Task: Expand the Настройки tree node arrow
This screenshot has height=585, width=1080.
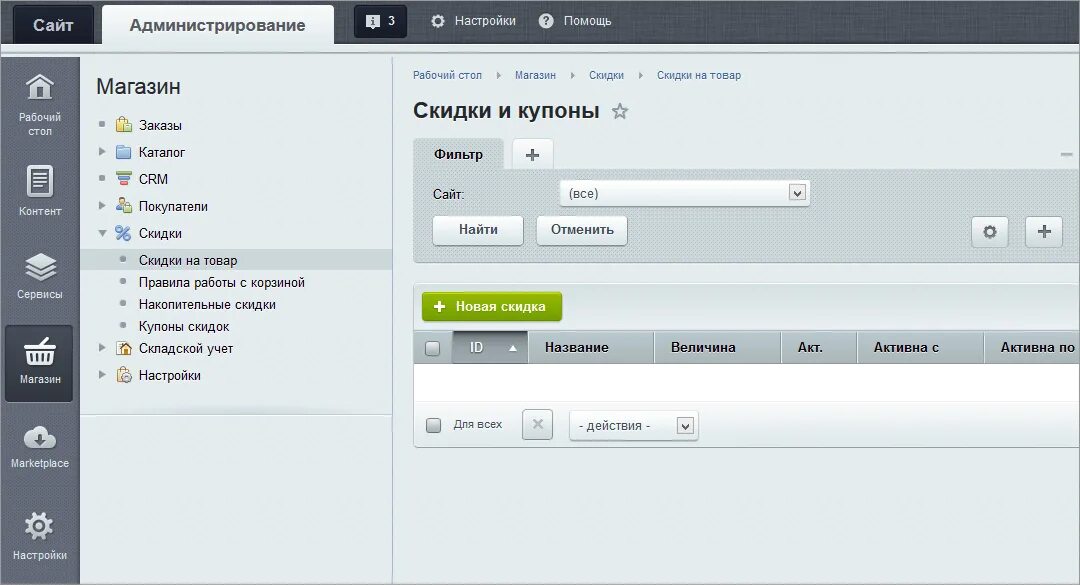Action: coord(102,375)
